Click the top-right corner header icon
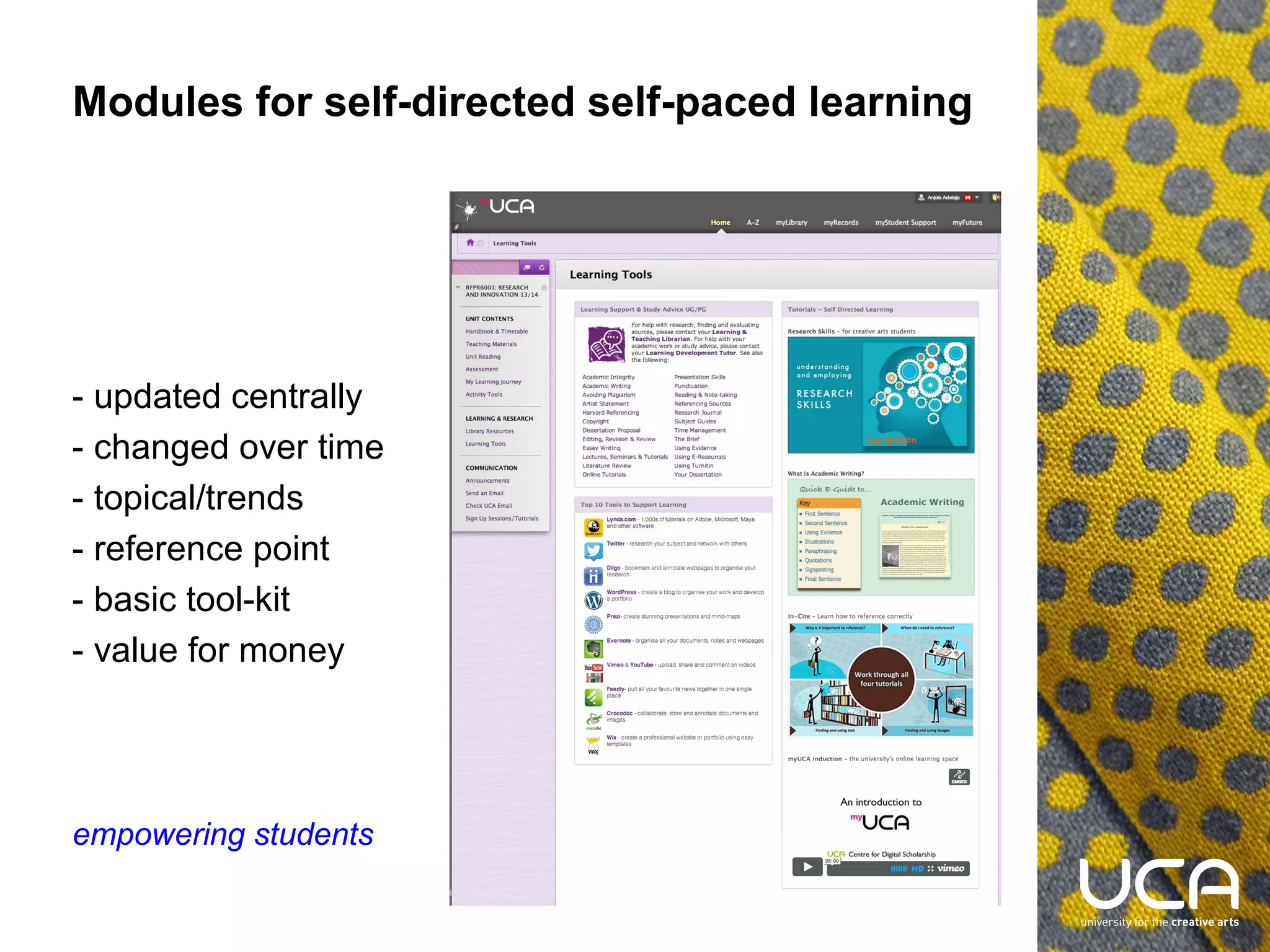 tap(995, 197)
